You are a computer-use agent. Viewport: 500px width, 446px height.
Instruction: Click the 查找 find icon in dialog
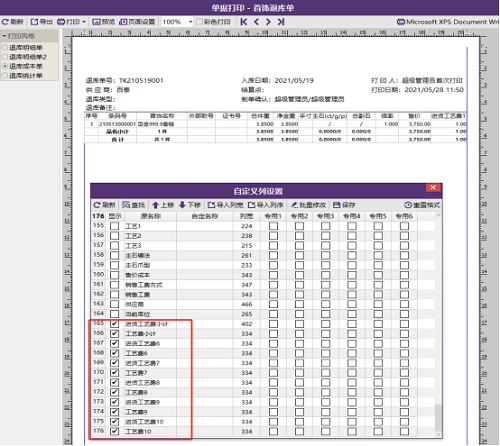126,205
